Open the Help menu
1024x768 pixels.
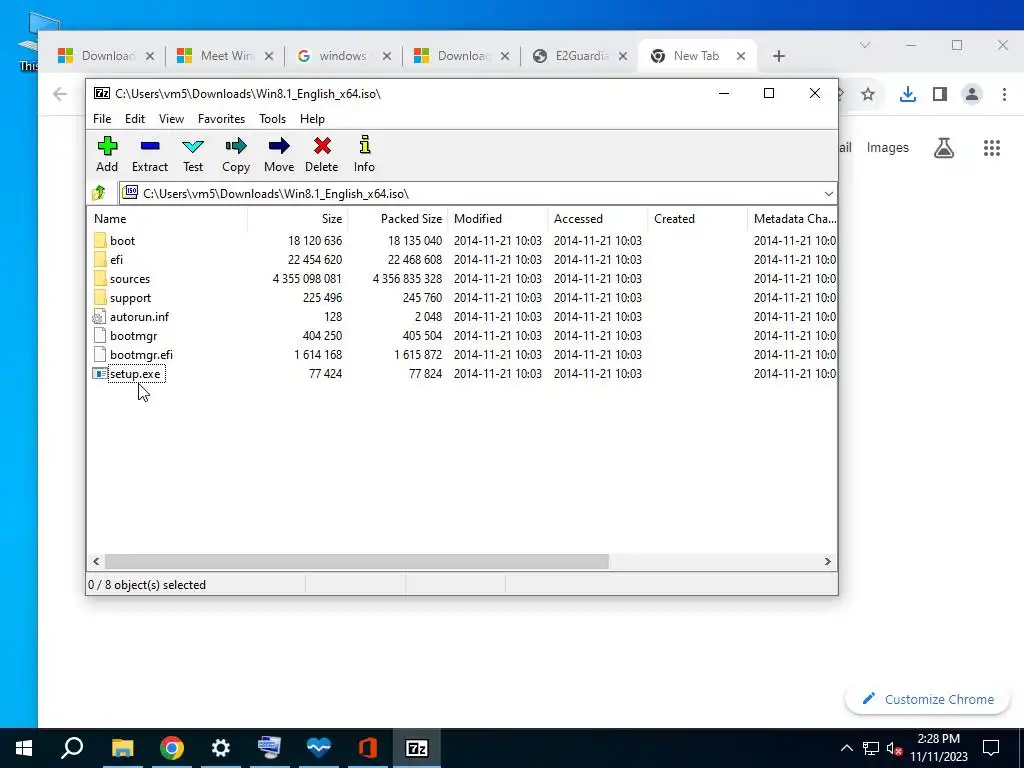312,118
